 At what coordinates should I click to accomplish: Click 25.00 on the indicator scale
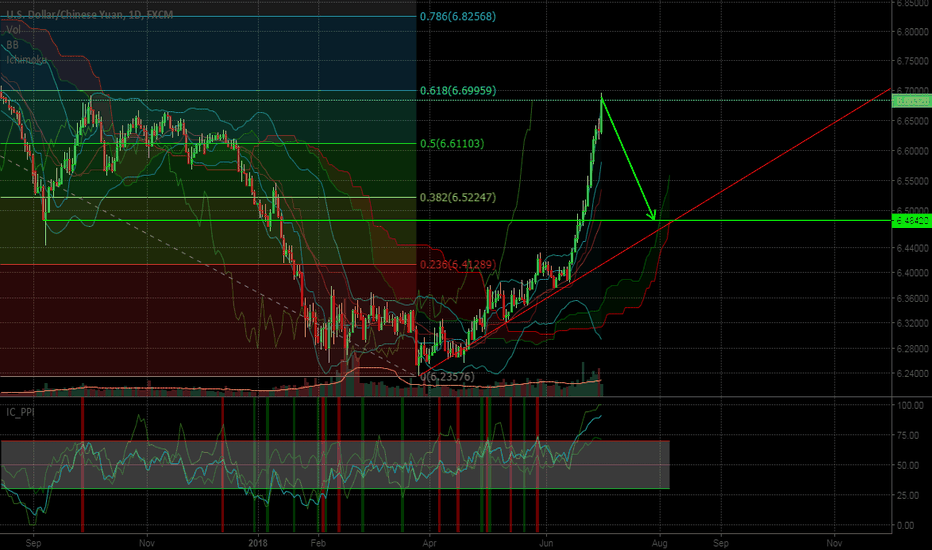pos(908,495)
